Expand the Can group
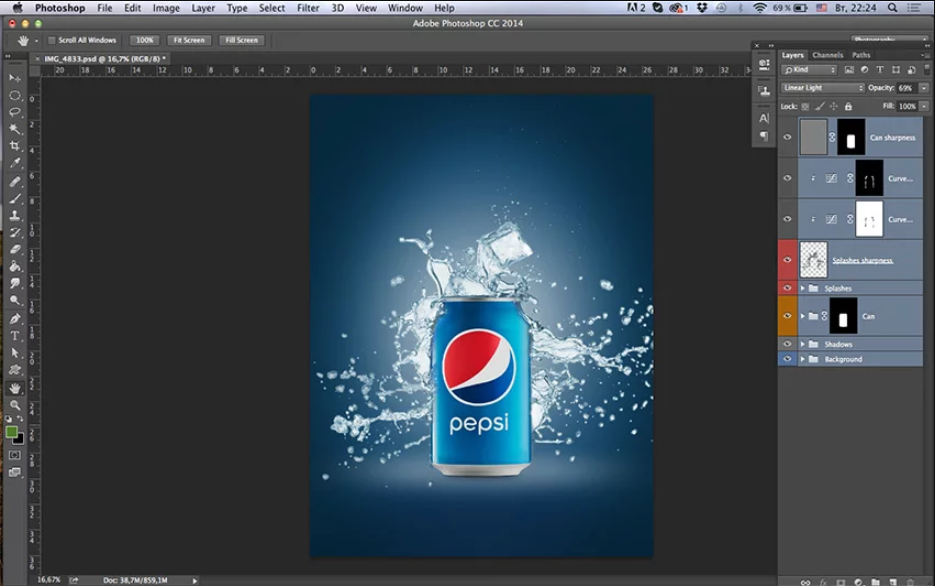Screen dimensions: 935x586 click(803, 316)
